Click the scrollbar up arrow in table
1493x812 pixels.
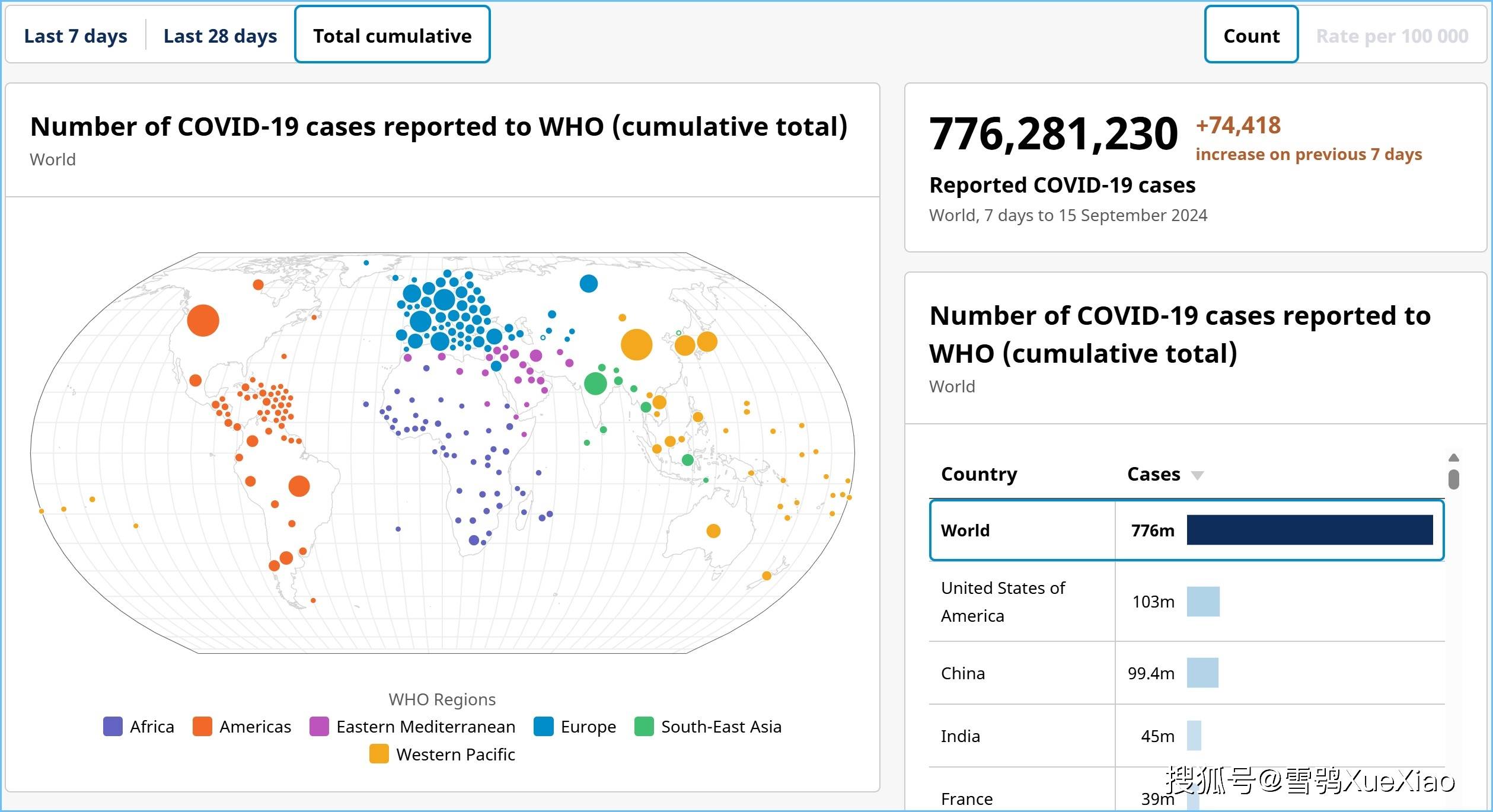[1453, 458]
